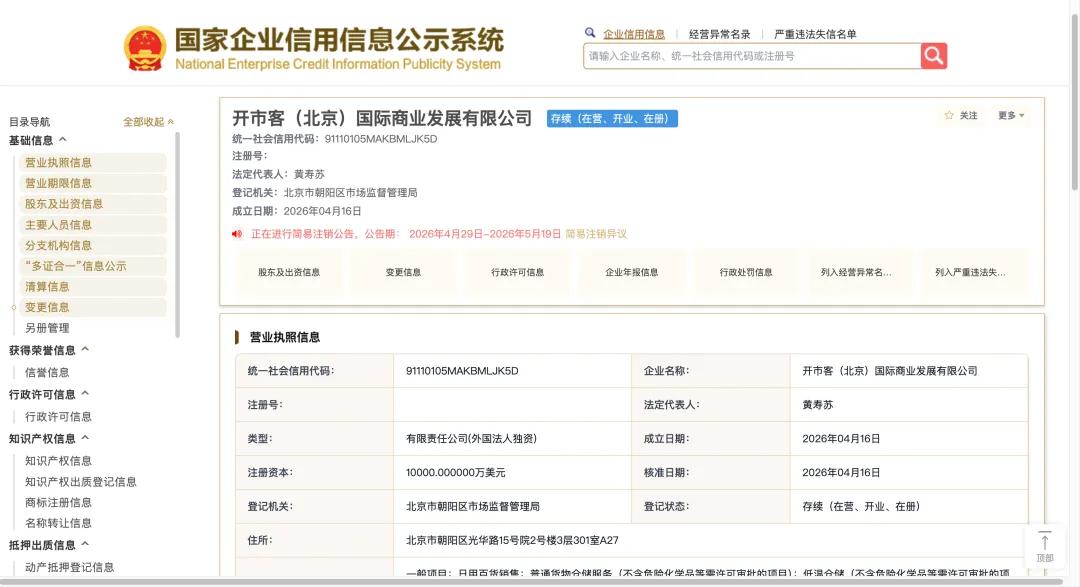Click the red search magnifier button

[933, 56]
